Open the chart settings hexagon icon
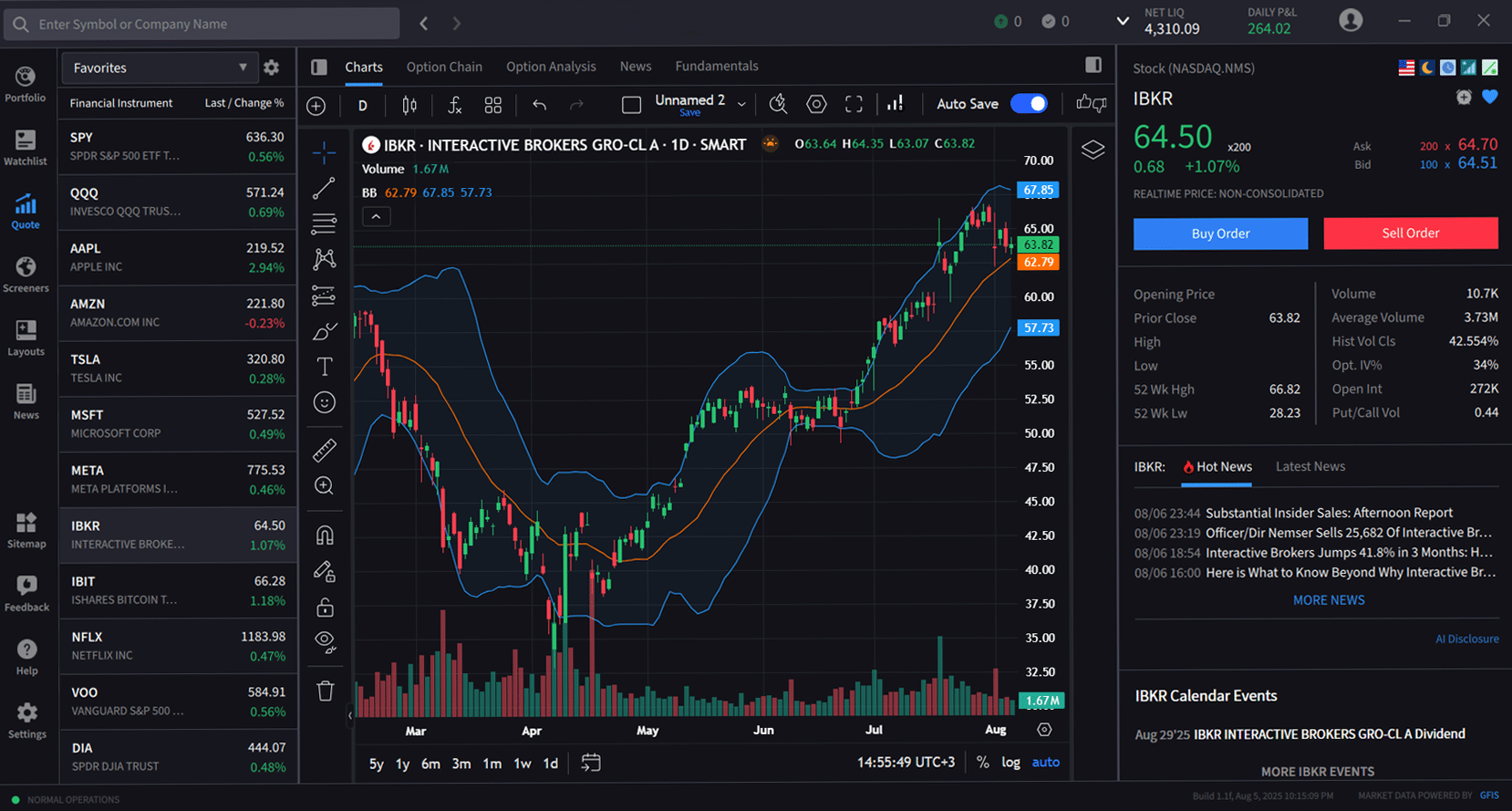Image resolution: width=1512 pixels, height=811 pixels. click(816, 105)
